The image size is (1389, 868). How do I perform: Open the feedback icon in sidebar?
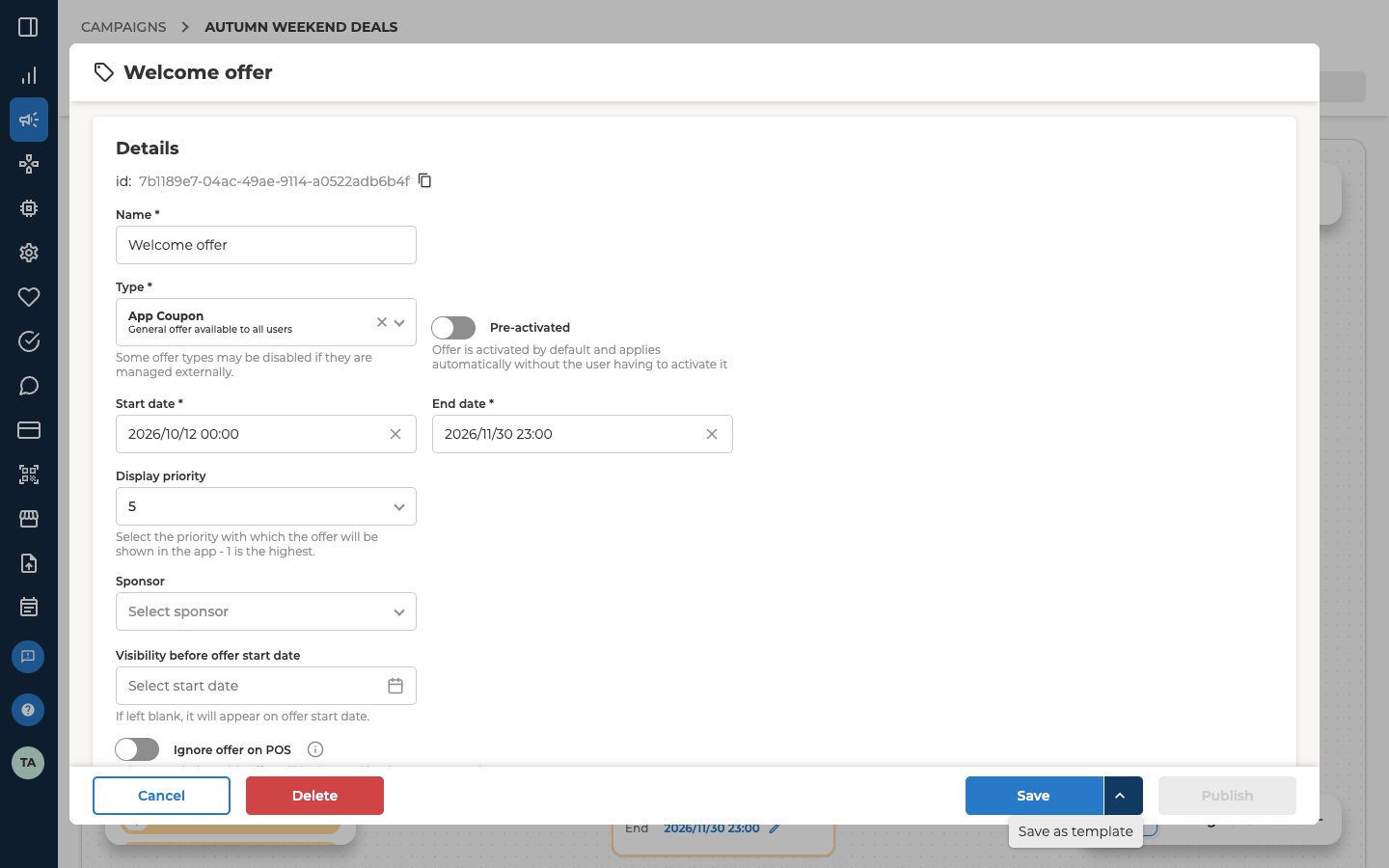(28, 657)
